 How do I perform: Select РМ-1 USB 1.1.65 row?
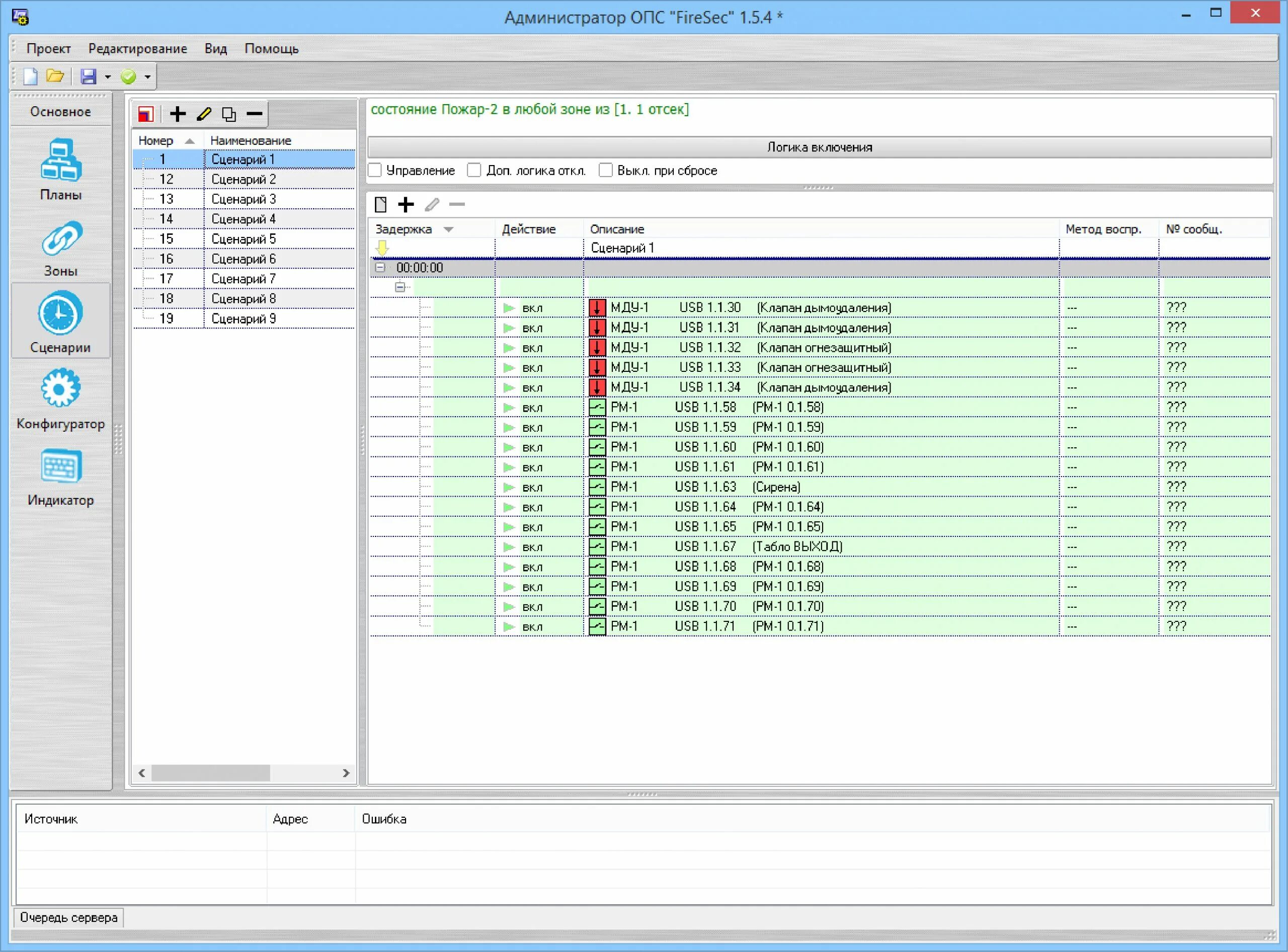coord(820,527)
